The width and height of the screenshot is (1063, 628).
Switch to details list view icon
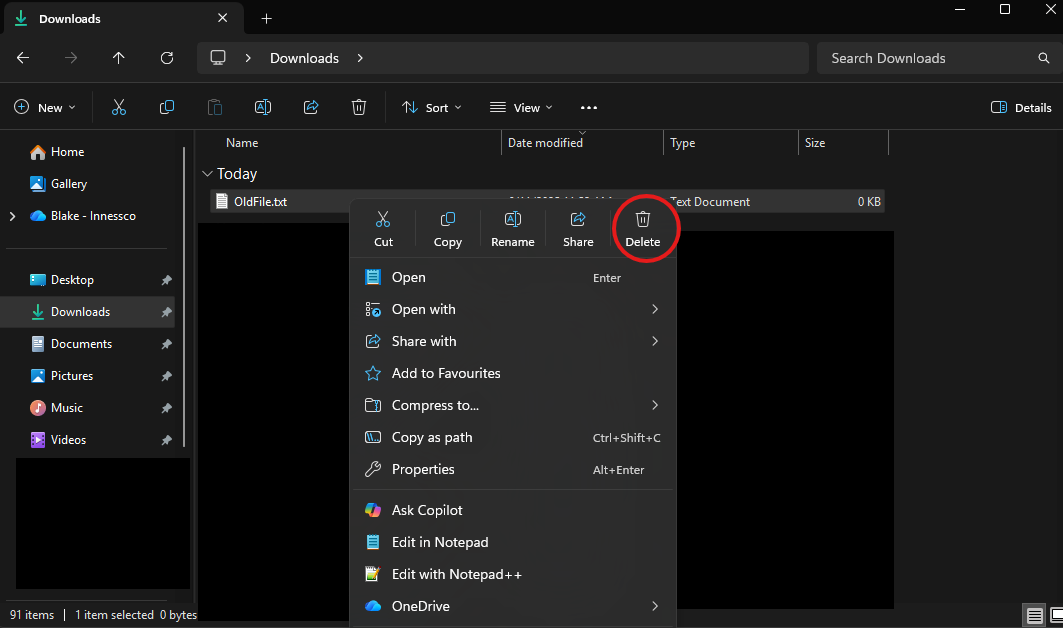[x=1035, y=616]
